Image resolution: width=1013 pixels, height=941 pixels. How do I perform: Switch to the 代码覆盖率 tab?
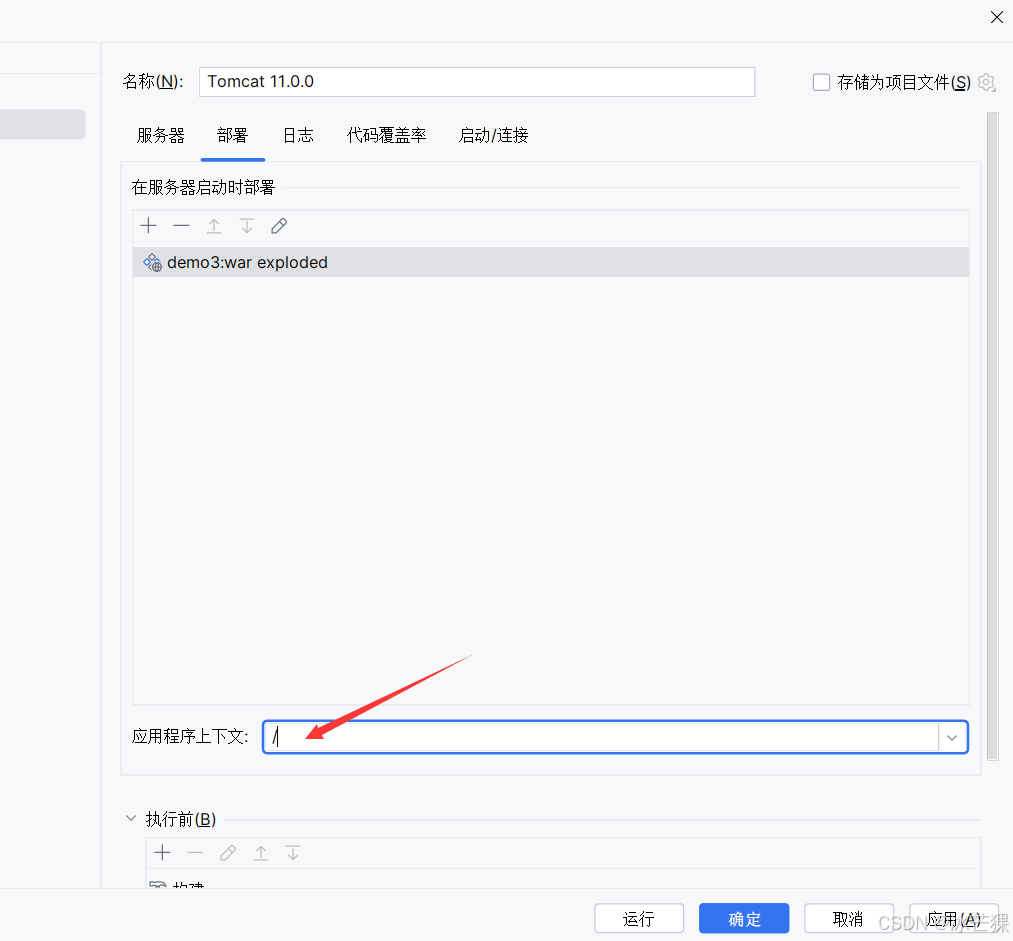(386, 136)
